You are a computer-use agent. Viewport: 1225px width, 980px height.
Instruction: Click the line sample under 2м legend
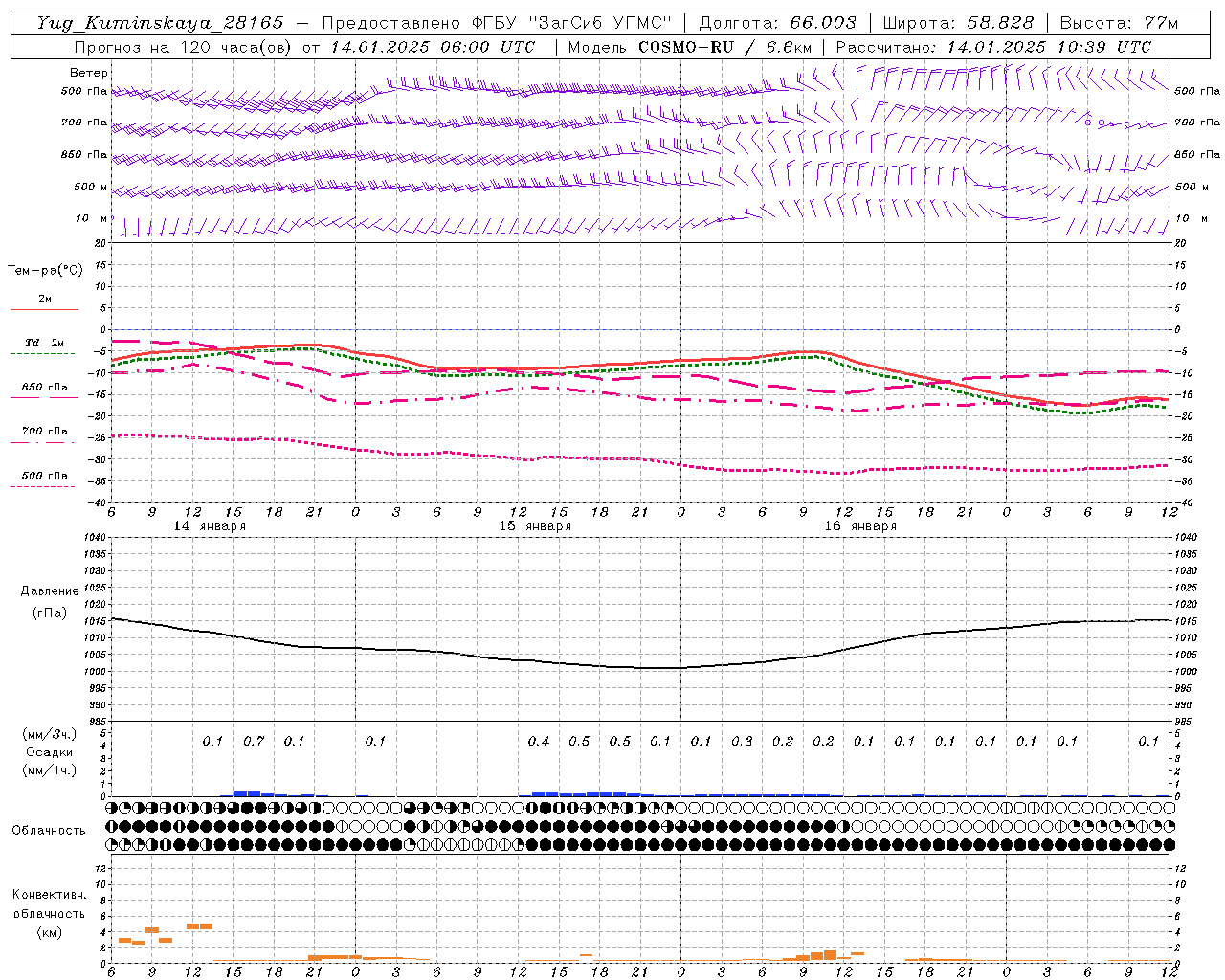(44, 310)
